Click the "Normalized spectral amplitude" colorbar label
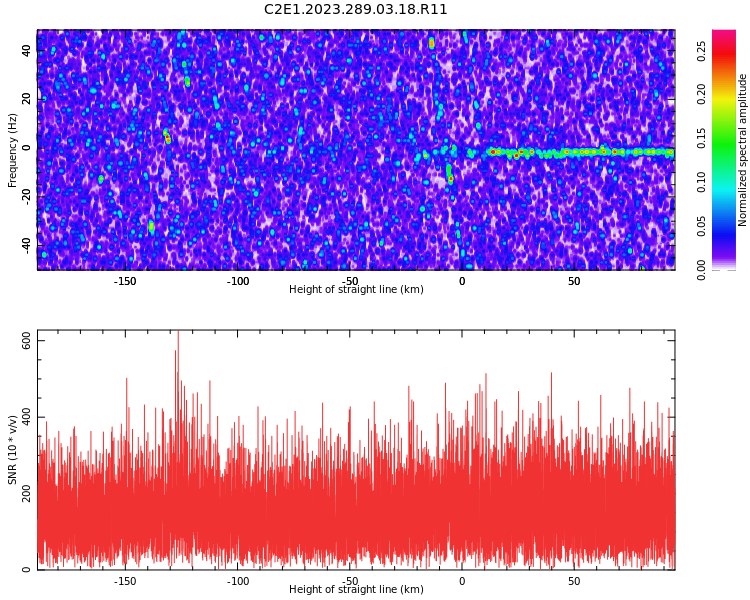The image size is (750, 600). click(x=742, y=150)
